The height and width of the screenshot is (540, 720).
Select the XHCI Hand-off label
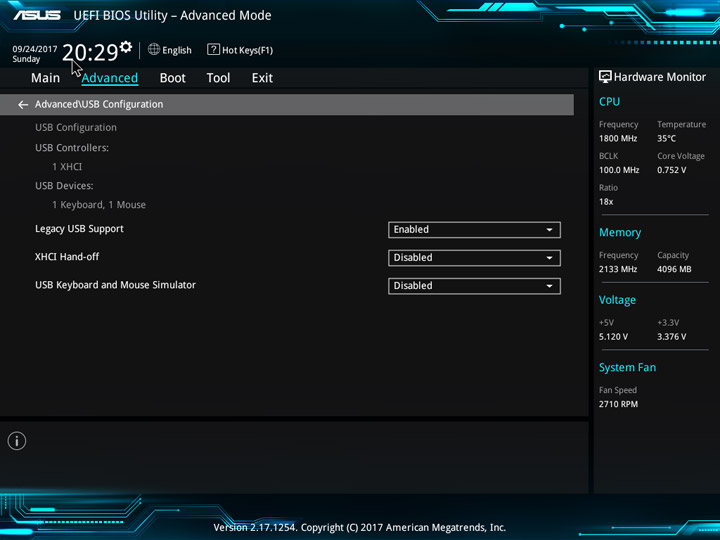(x=67, y=257)
